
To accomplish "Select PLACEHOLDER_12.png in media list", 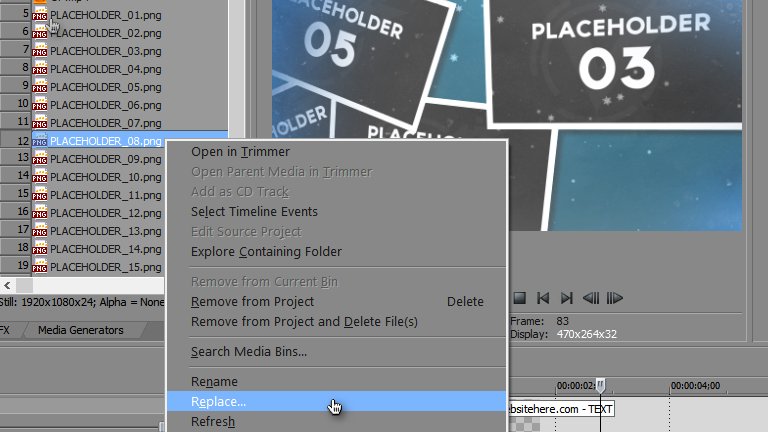I will coord(106,213).
